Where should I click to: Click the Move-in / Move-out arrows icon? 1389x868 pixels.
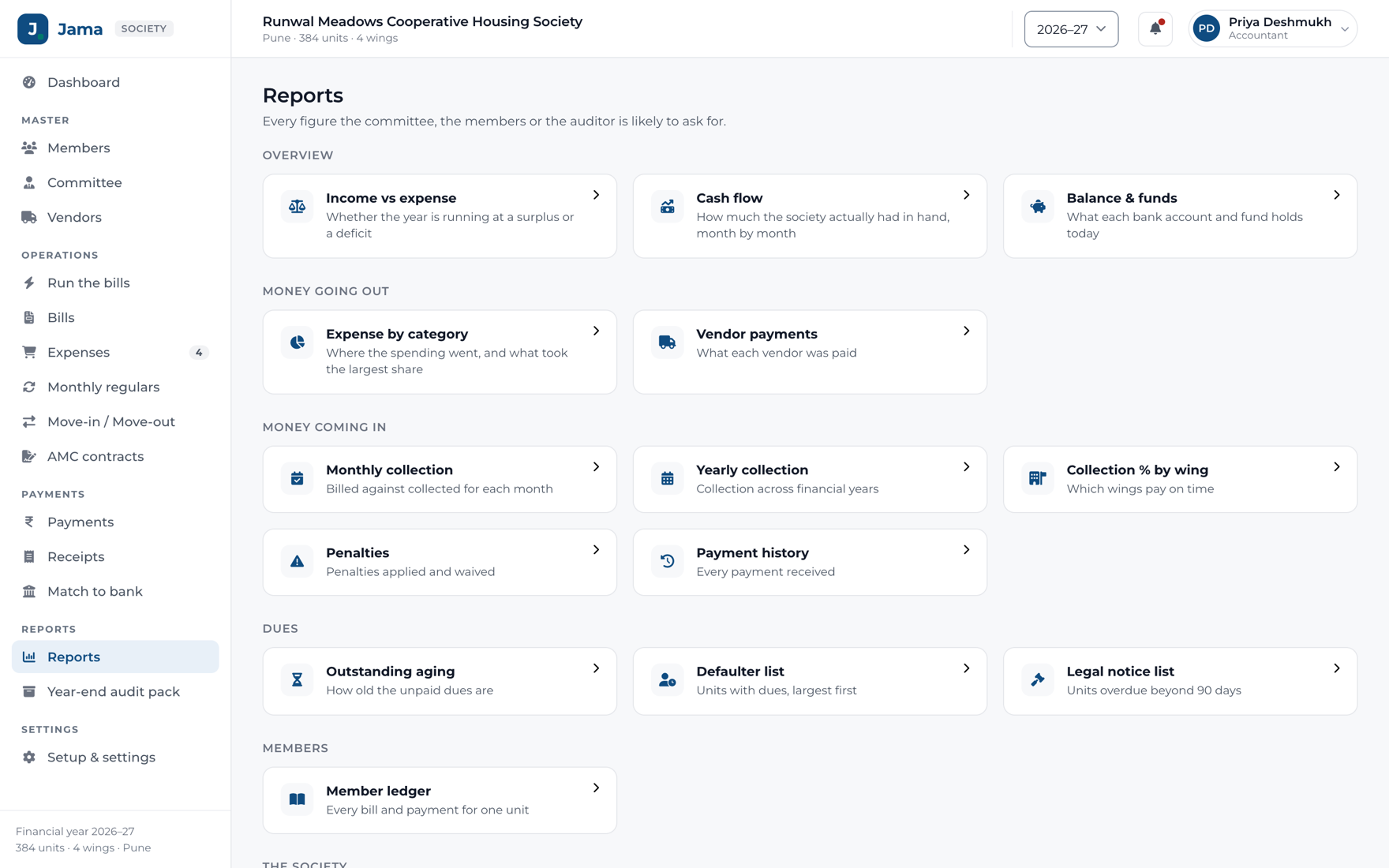click(29, 421)
